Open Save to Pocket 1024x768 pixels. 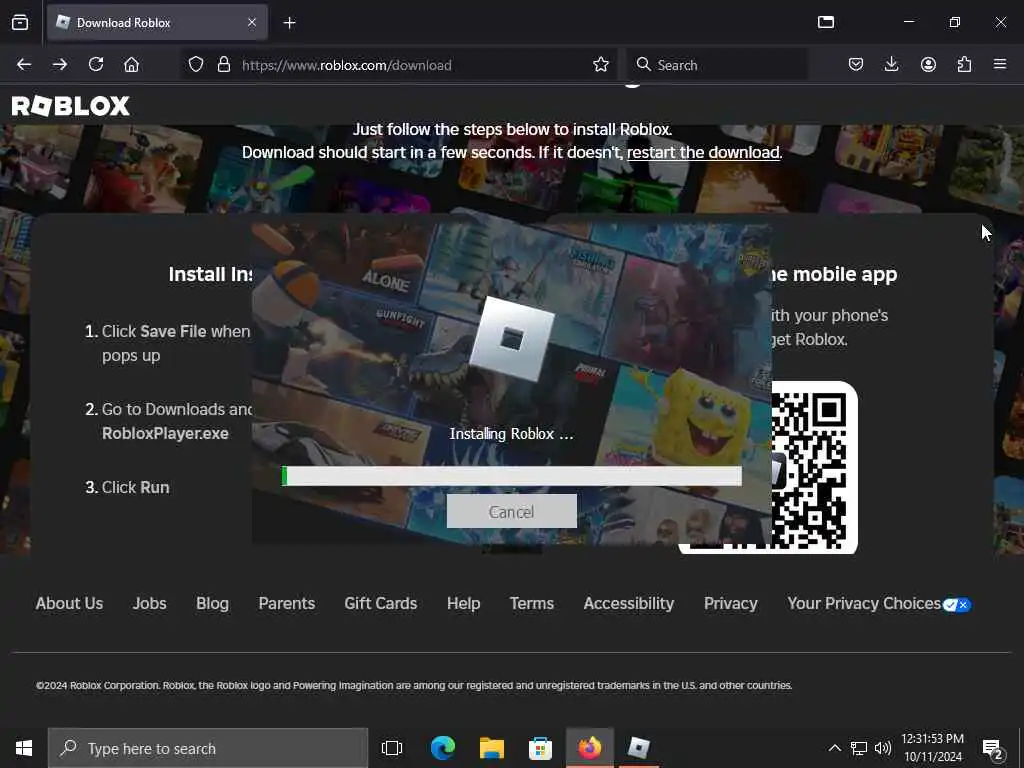[856, 65]
